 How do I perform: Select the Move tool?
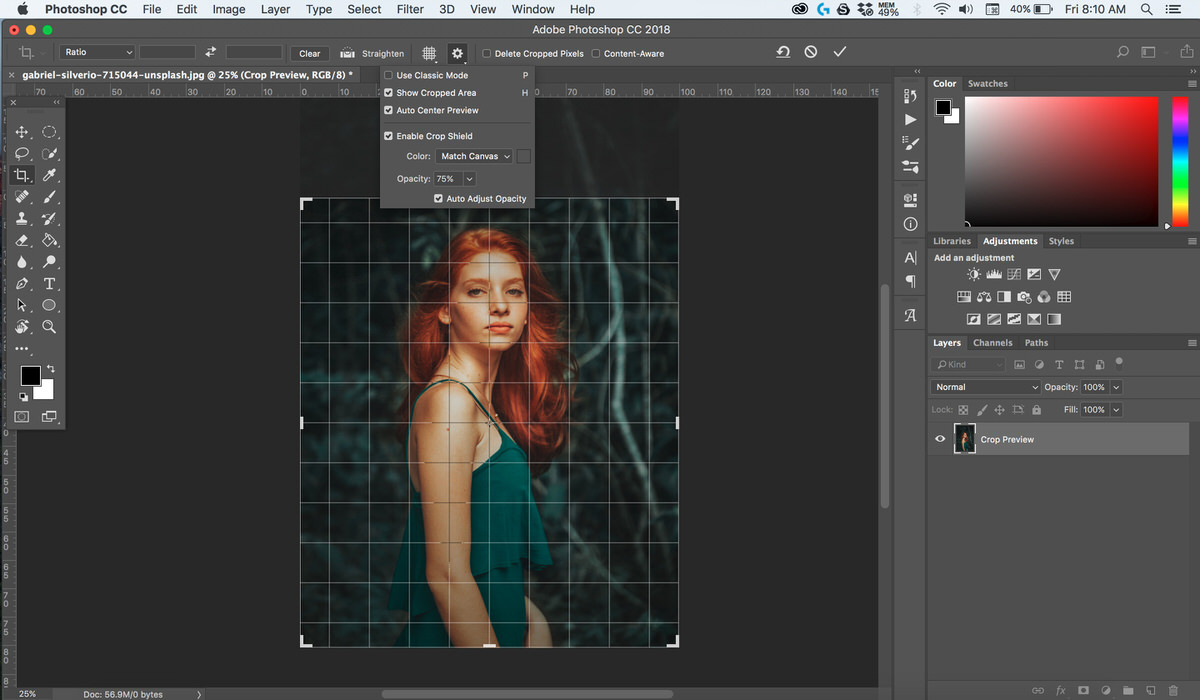22,132
